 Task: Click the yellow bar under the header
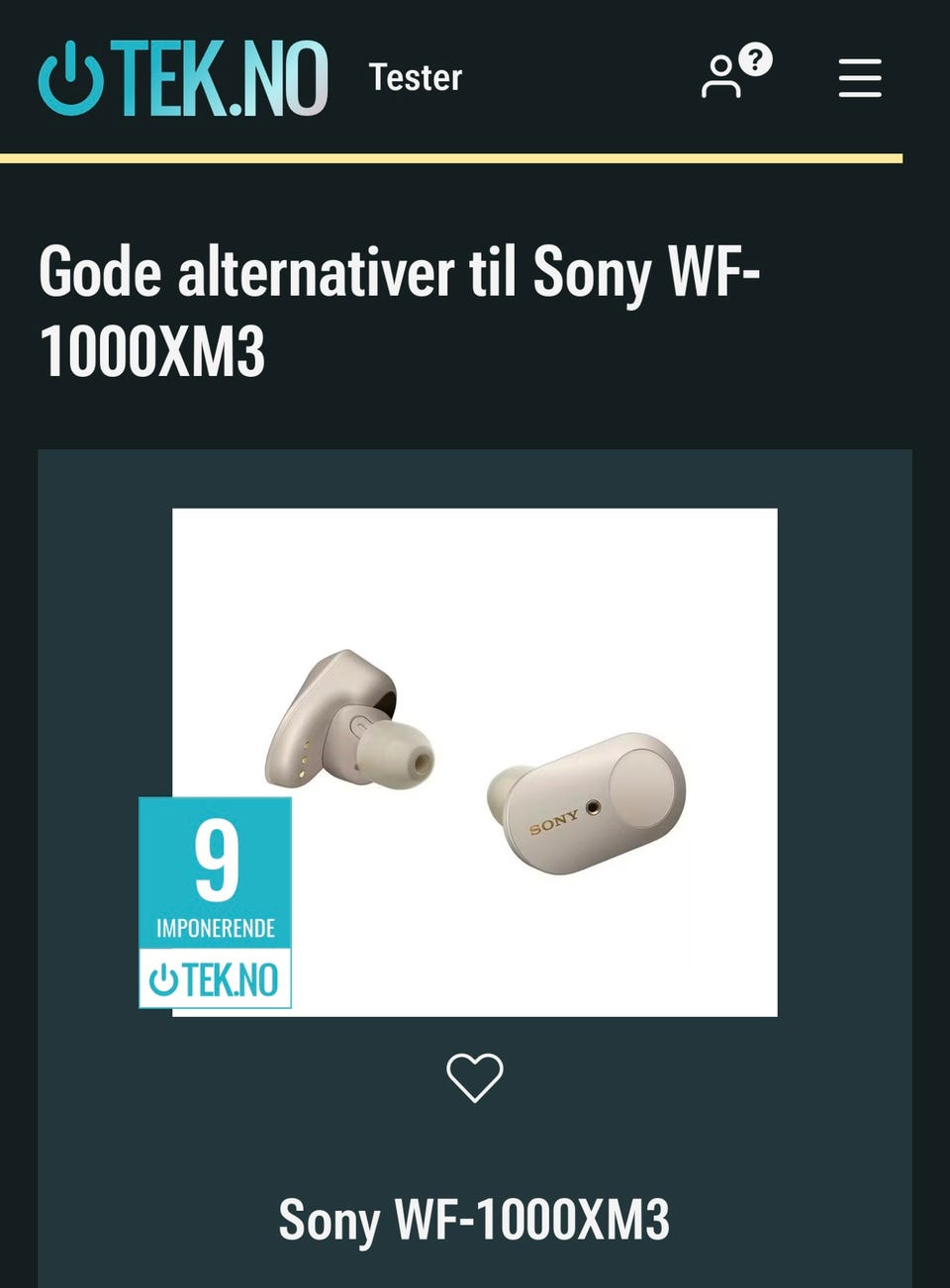[451, 158]
